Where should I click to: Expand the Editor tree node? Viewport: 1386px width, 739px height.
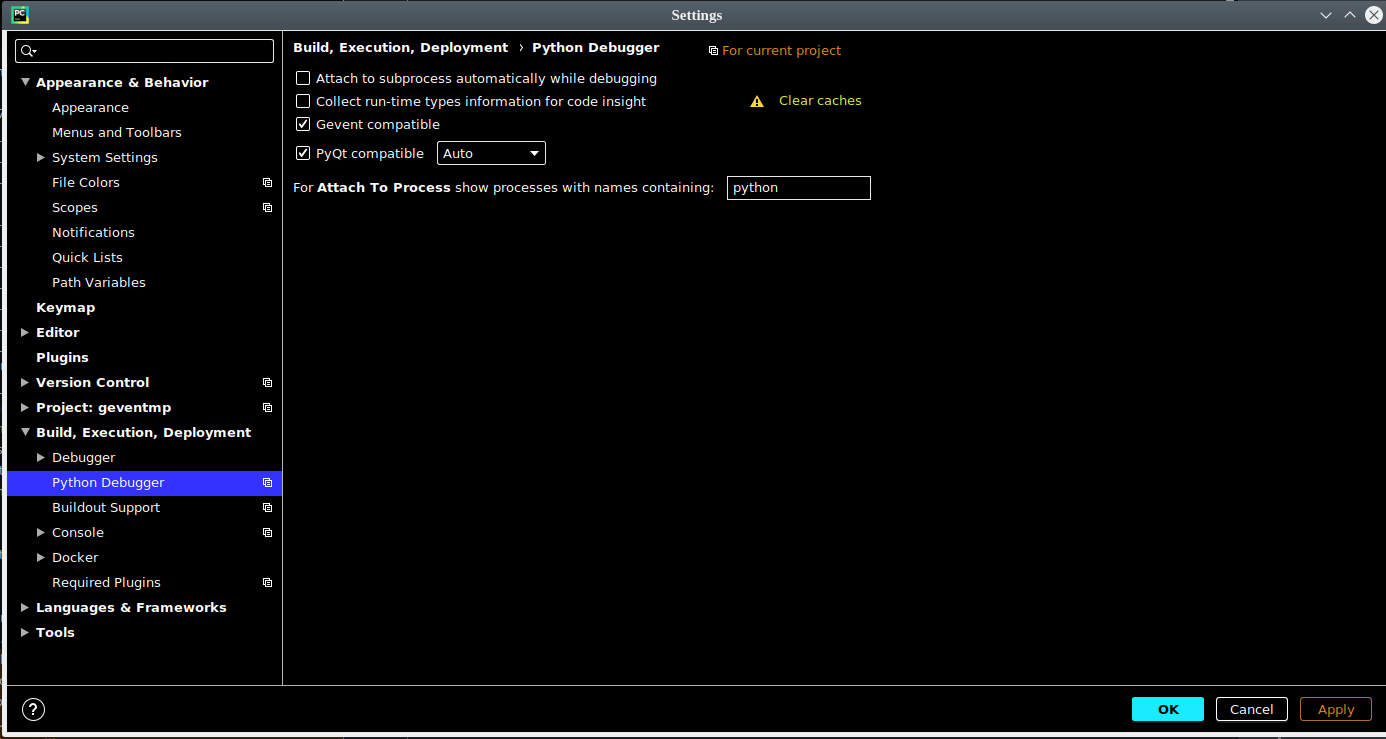[x=25, y=332]
